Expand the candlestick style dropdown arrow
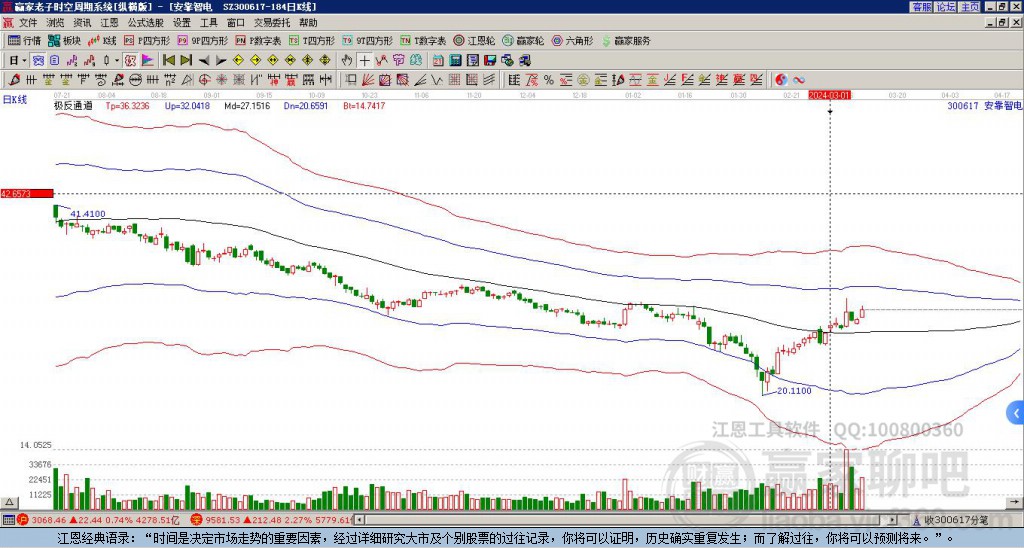This screenshot has width=1024, height=548. (x=117, y=60)
